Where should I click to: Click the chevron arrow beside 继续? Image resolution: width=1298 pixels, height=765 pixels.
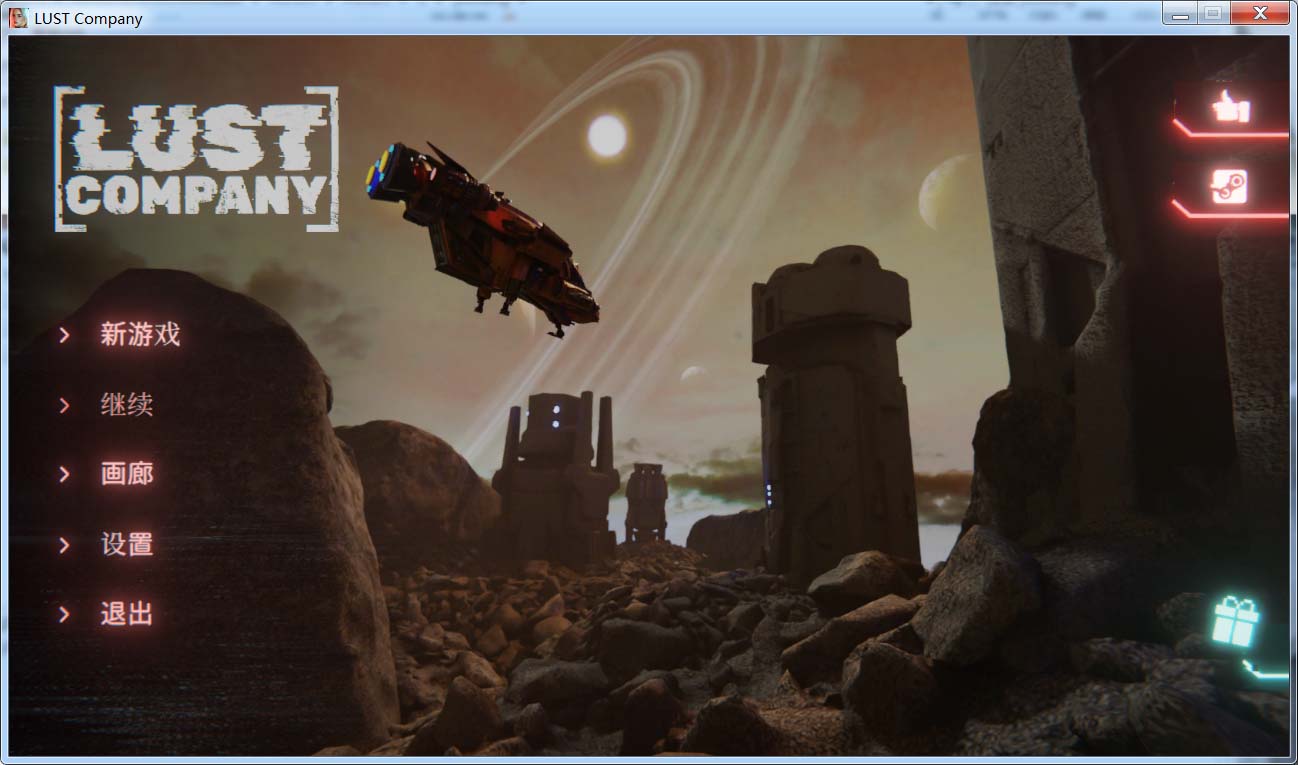65,405
